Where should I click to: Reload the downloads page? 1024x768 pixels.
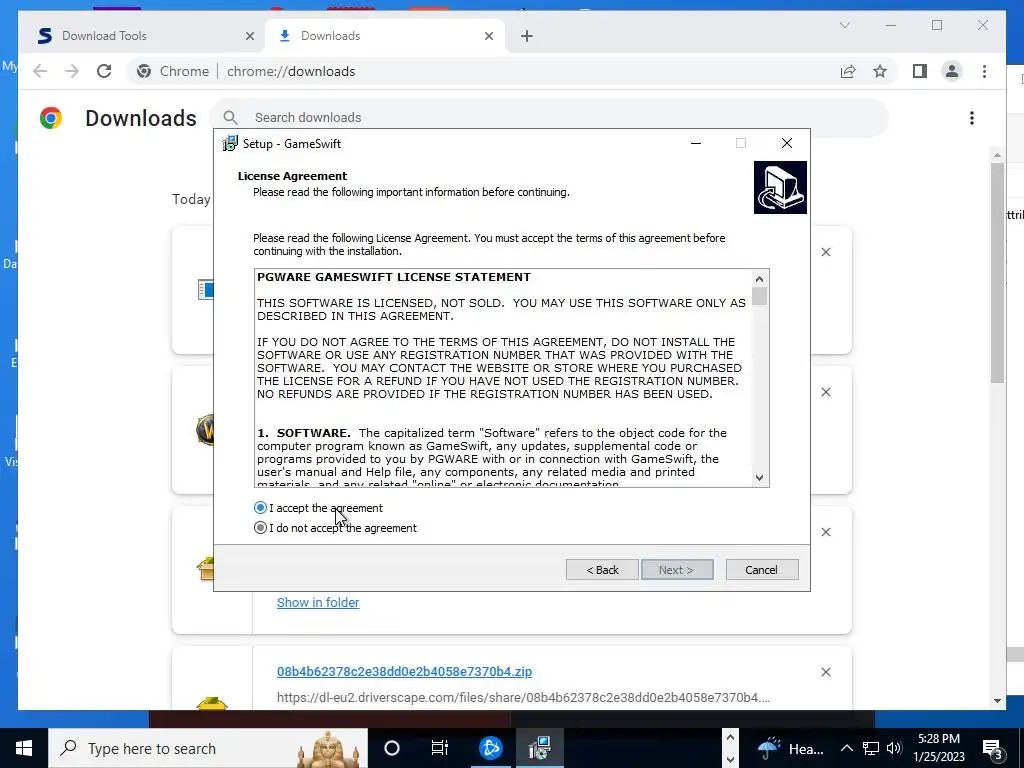[104, 71]
